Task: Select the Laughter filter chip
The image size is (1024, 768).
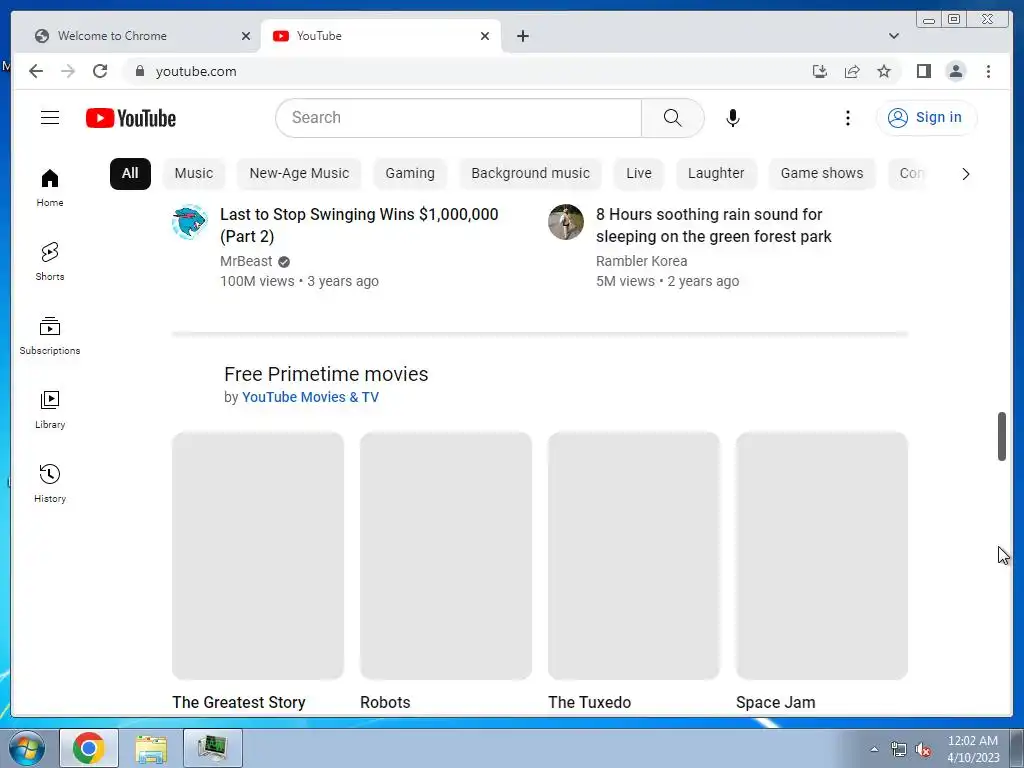Action: (716, 174)
